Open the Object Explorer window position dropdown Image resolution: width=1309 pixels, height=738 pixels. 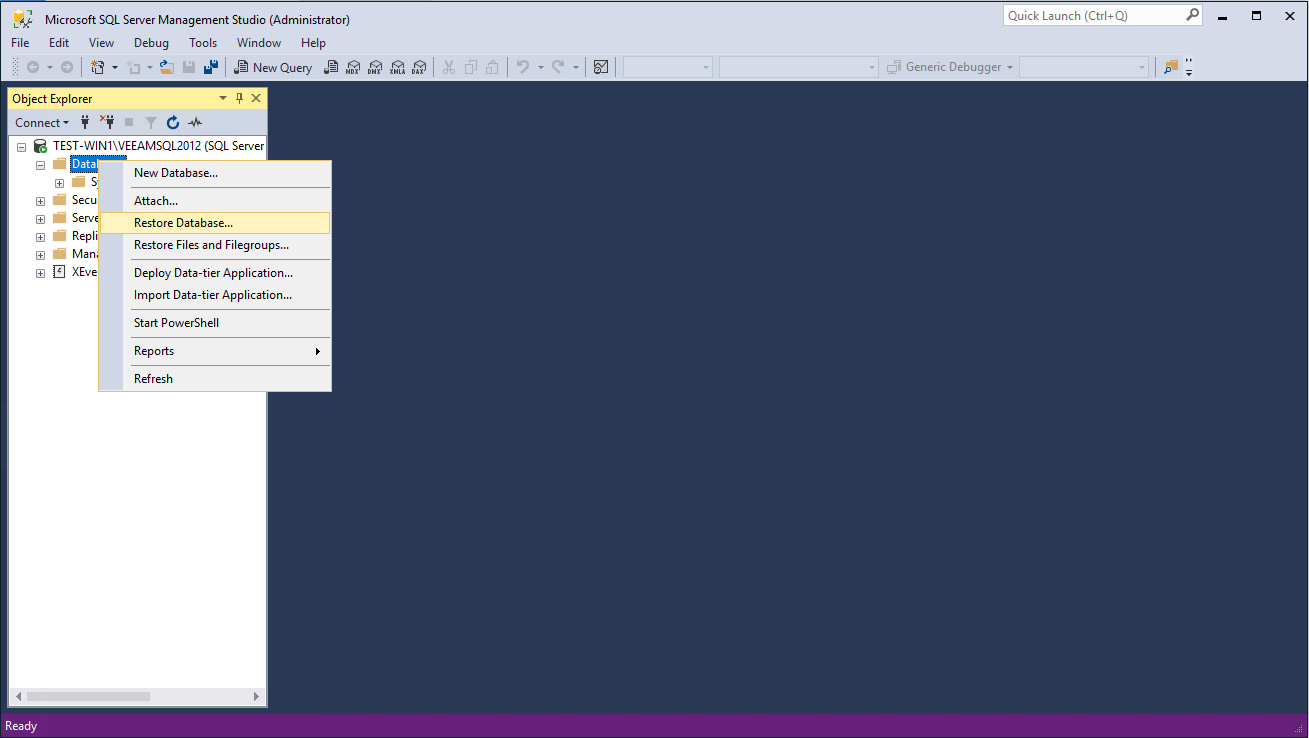pyautogui.click(x=223, y=98)
